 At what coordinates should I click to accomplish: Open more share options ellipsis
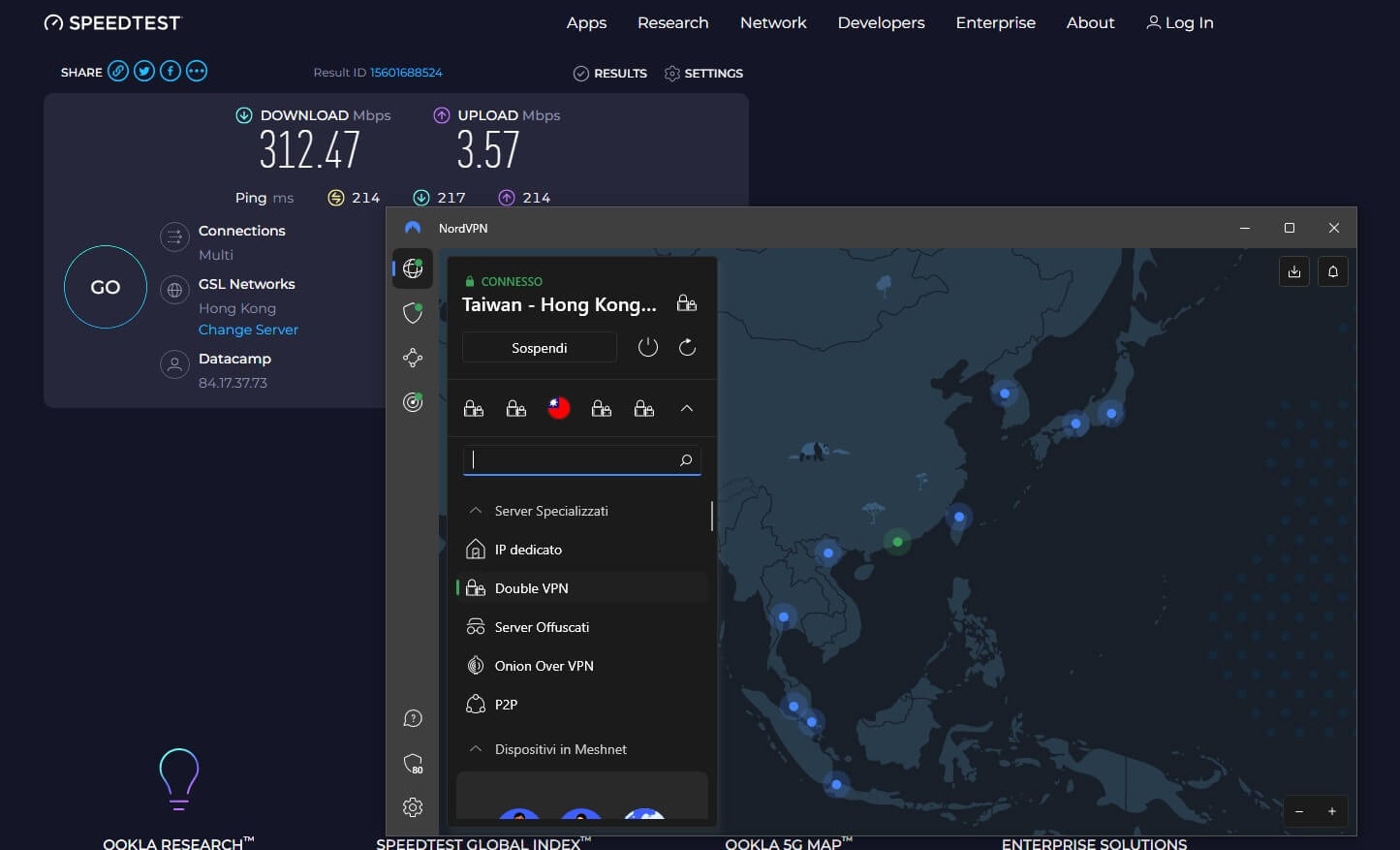click(x=197, y=71)
